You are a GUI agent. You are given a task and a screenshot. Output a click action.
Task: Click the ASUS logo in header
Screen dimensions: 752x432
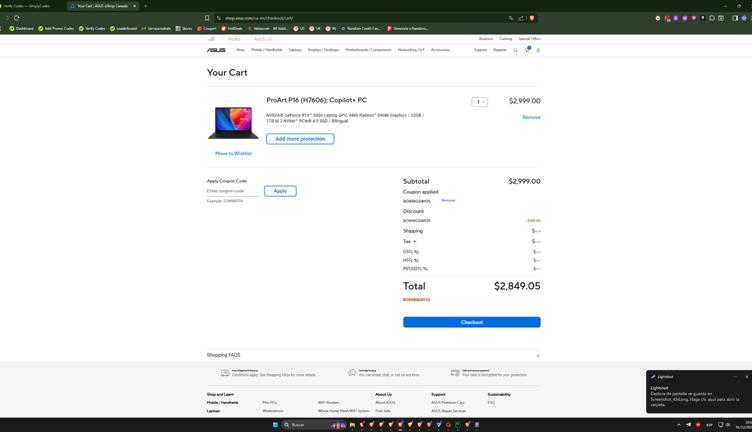(216, 50)
